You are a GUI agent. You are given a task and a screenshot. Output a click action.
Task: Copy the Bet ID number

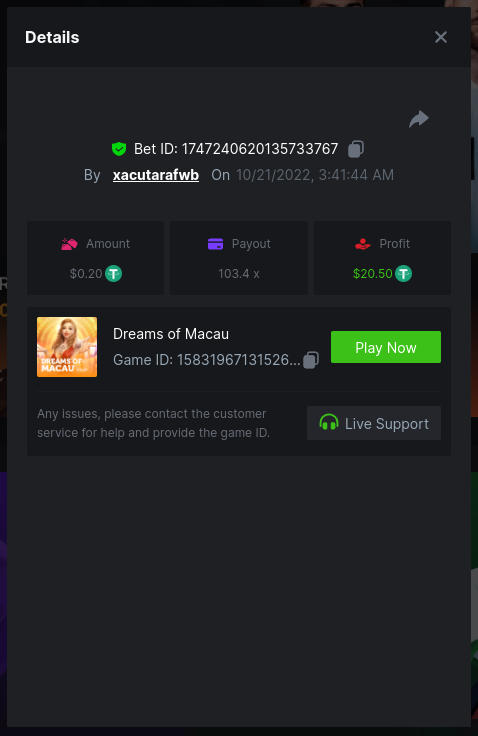pyautogui.click(x=356, y=149)
